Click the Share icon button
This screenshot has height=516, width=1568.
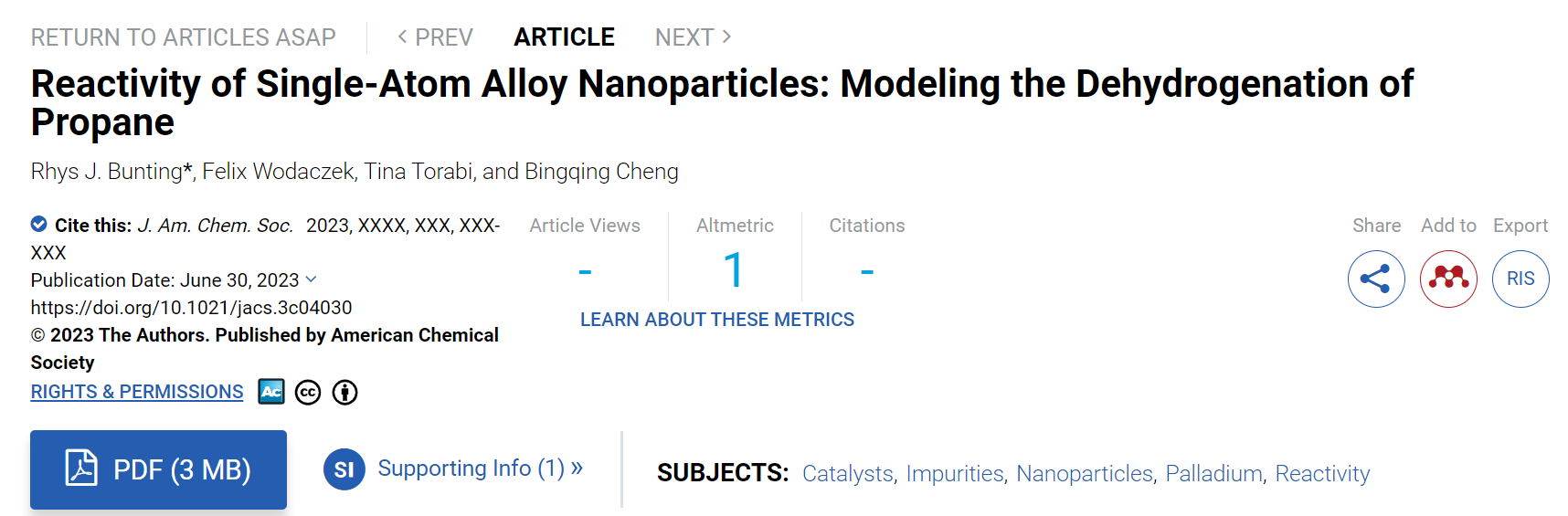(x=1376, y=279)
